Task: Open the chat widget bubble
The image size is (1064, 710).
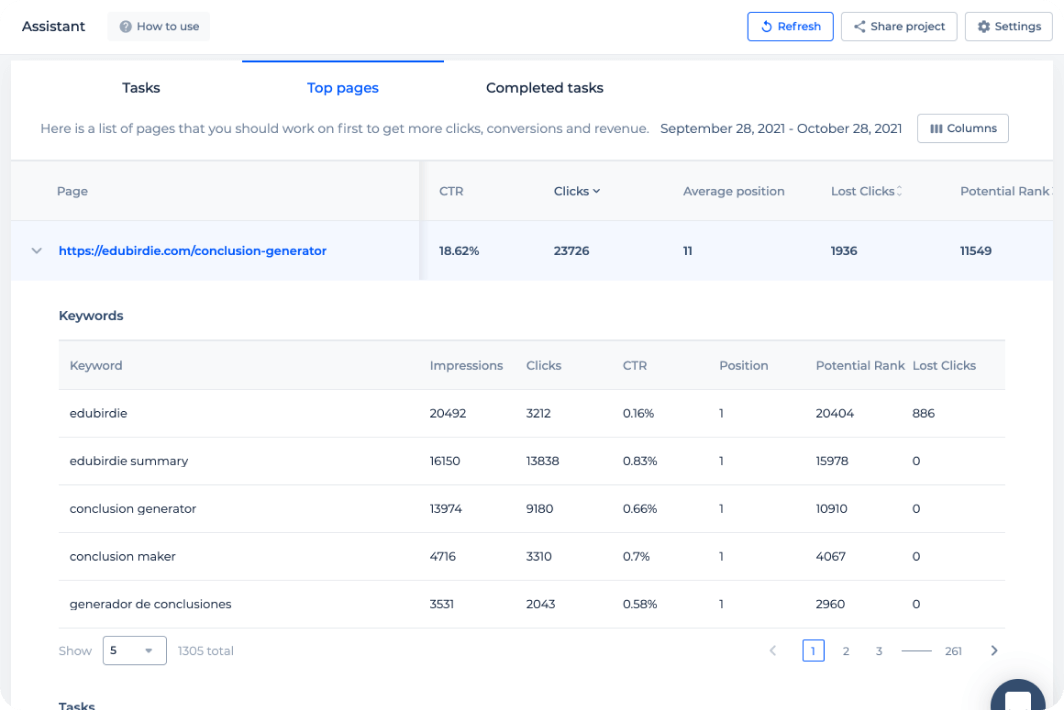Action: (x=1018, y=695)
